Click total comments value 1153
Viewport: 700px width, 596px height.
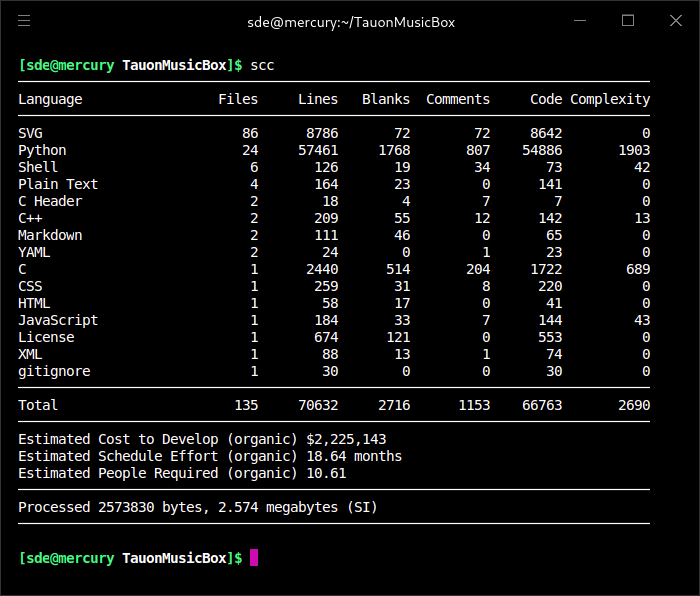(x=474, y=404)
